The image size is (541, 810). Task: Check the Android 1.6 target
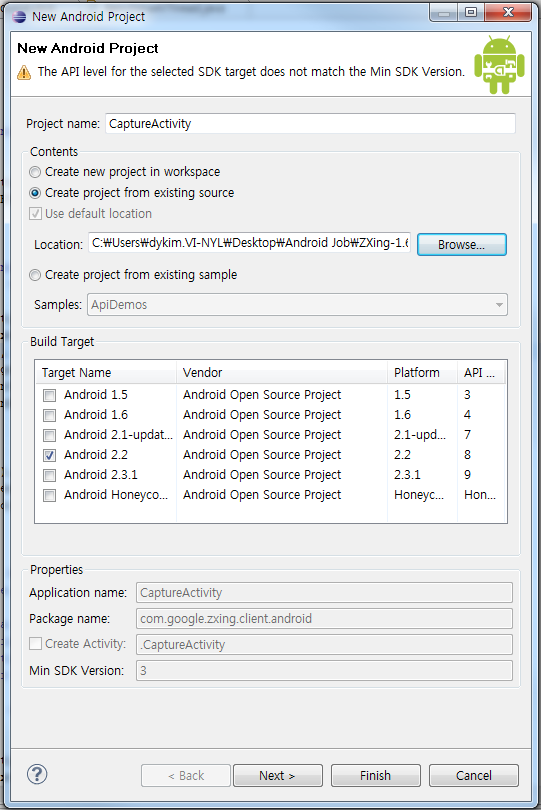[x=50, y=415]
